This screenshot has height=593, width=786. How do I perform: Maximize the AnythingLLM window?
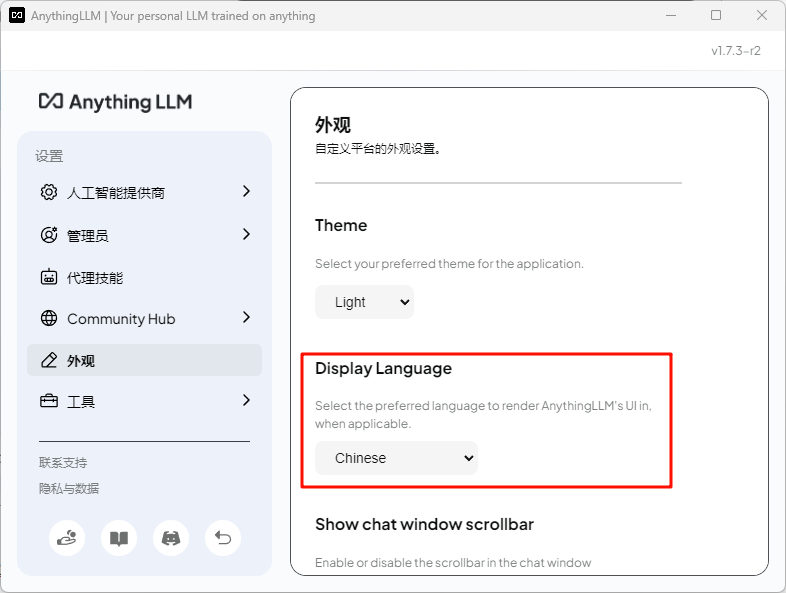coord(716,16)
